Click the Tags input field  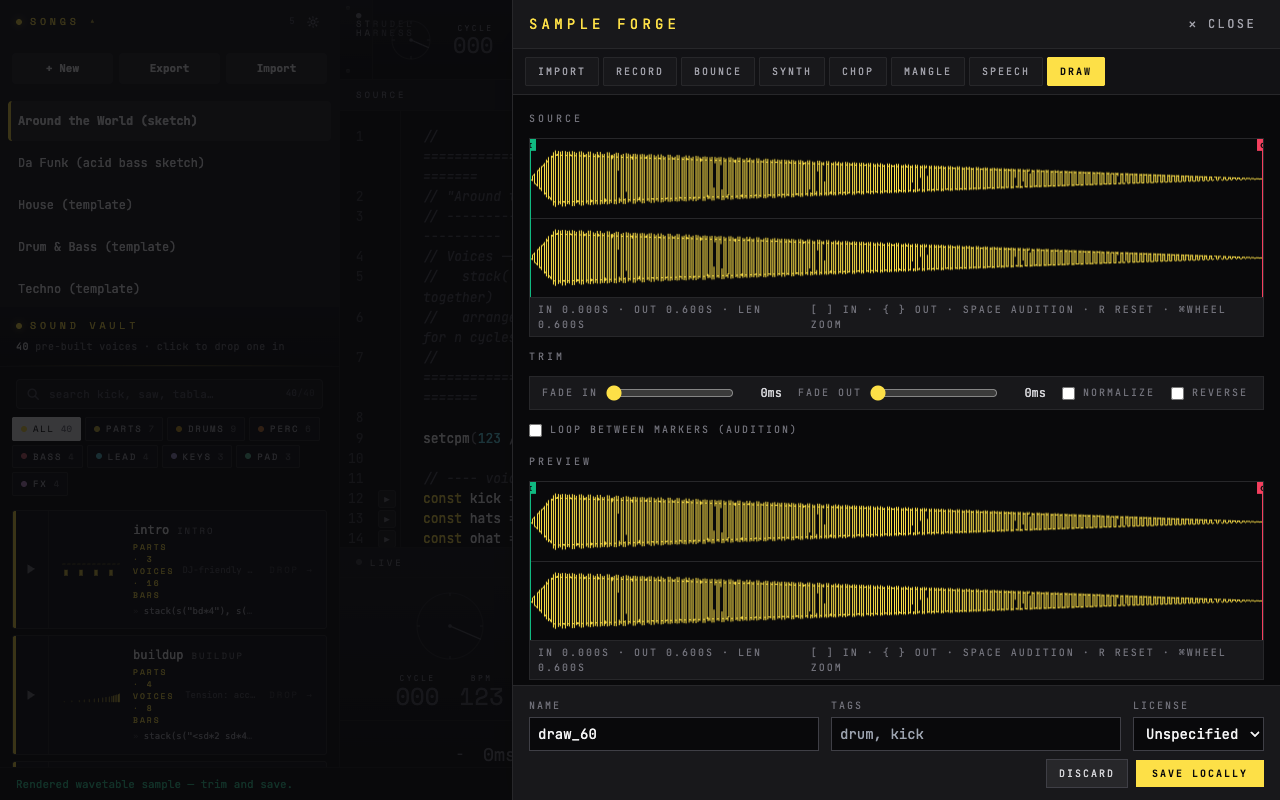click(976, 734)
